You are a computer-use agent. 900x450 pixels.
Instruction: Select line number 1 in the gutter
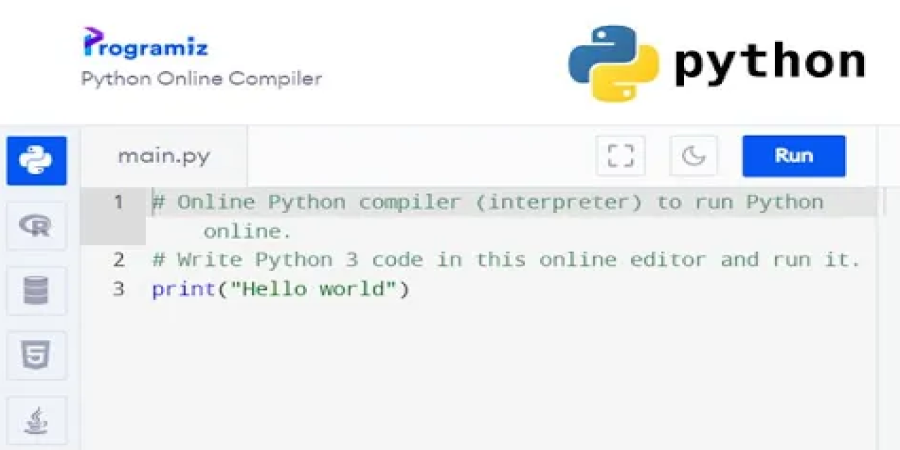pos(118,202)
